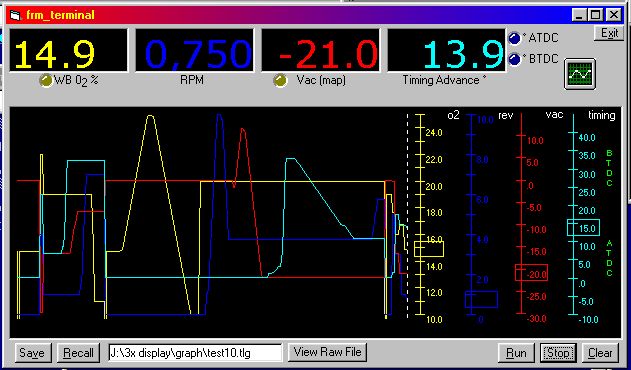The height and width of the screenshot is (370, 631).
Task: Click the frm_terminal title bar icon
Action: 15,16
